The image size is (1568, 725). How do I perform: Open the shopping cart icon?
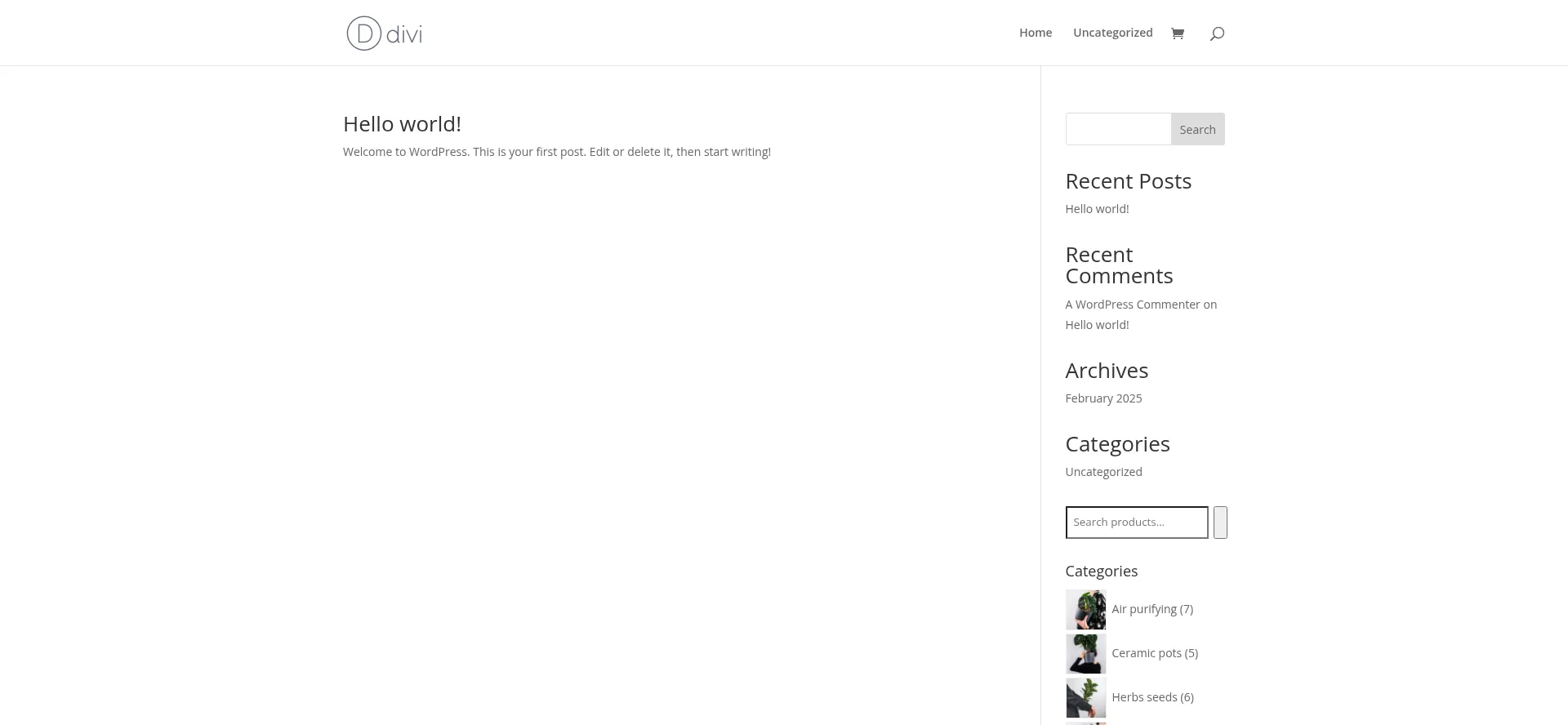pyautogui.click(x=1177, y=33)
